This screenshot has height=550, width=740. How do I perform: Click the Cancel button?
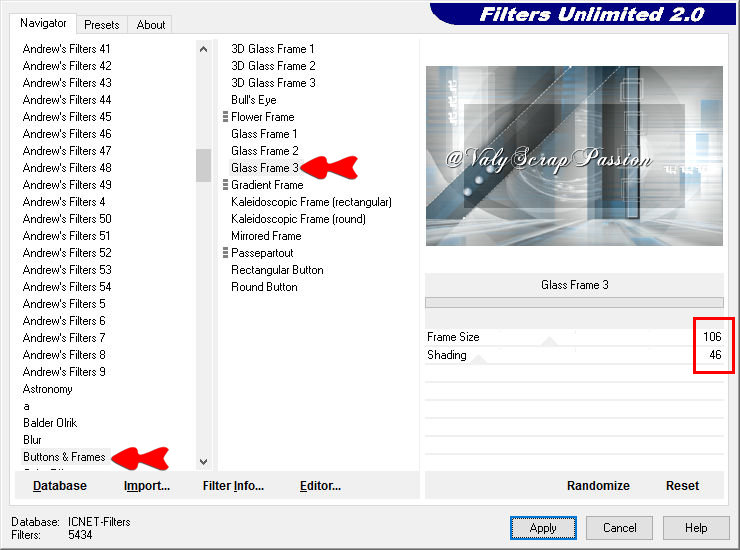619,528
